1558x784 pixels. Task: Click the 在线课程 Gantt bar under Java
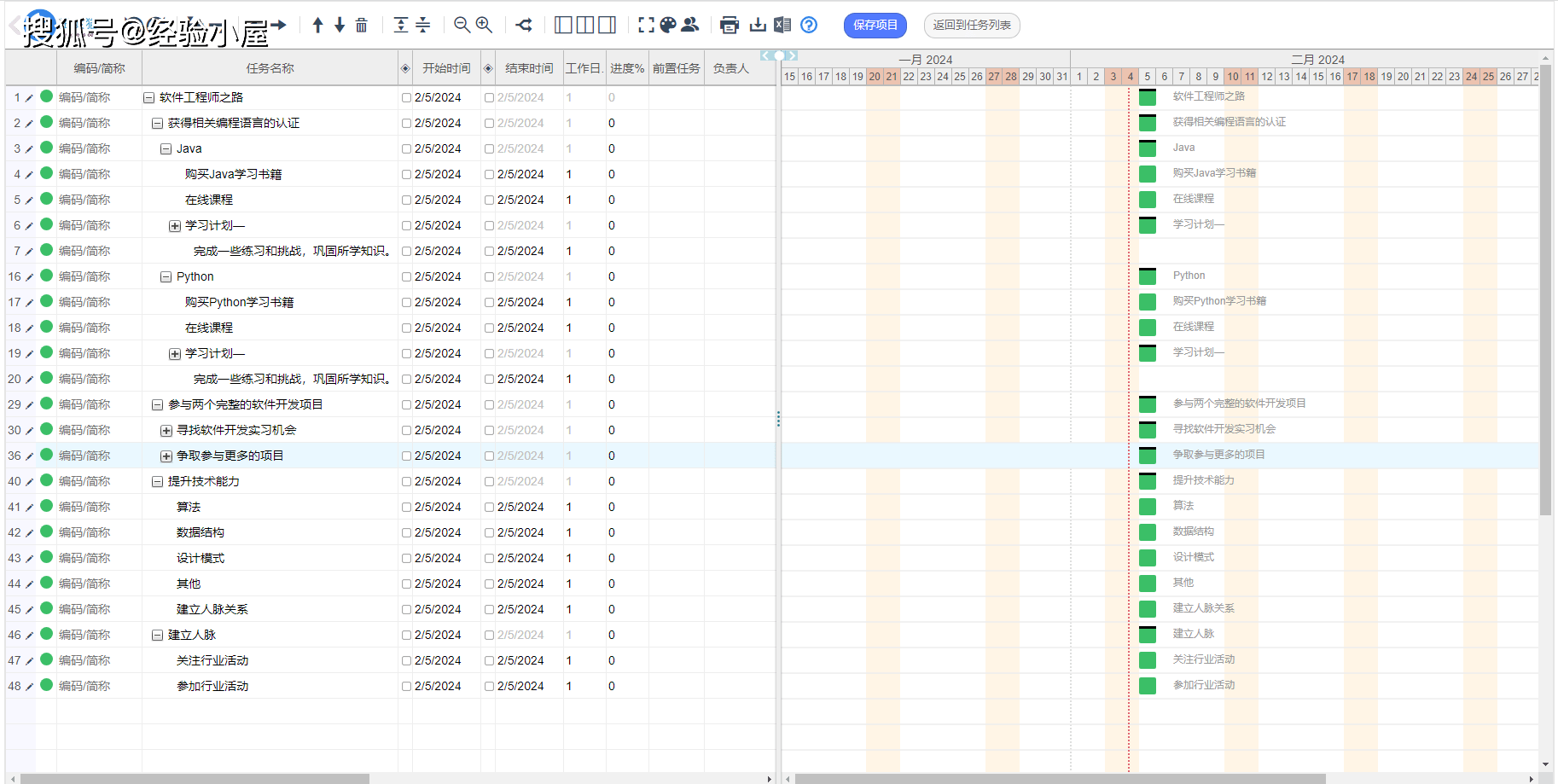[1148, 200]
